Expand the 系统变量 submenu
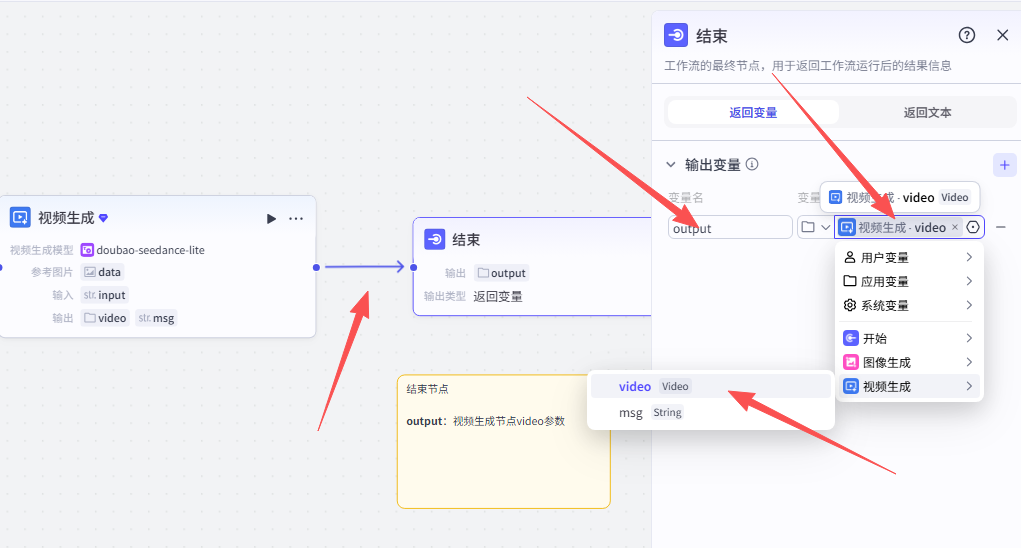Image resolution: width=1021 pixels, height=548 pixels. (908, 306)
